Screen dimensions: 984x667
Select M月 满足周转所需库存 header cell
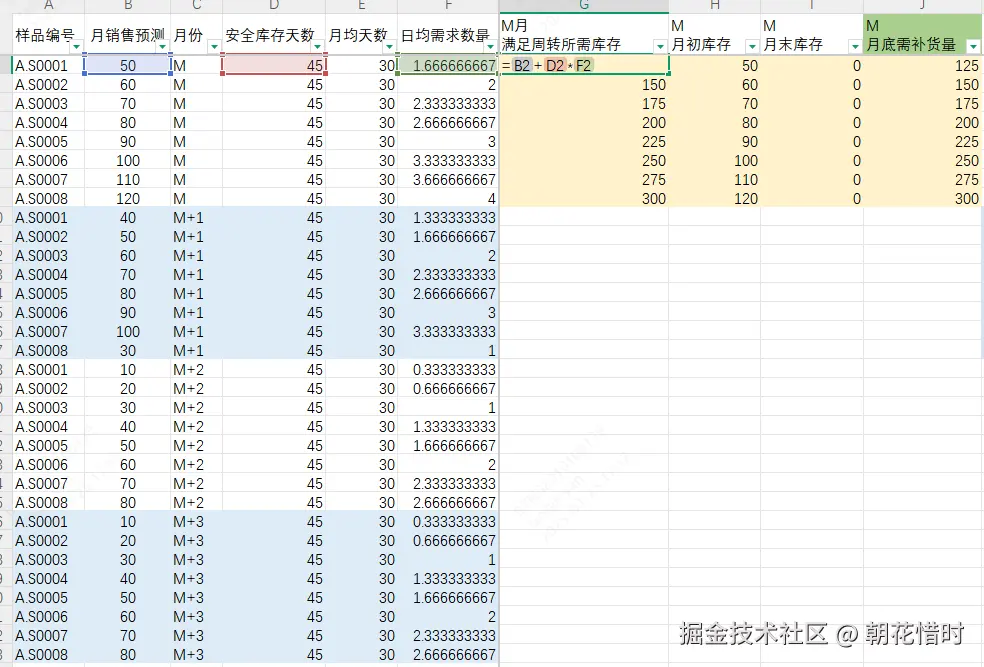click(584, 35)
